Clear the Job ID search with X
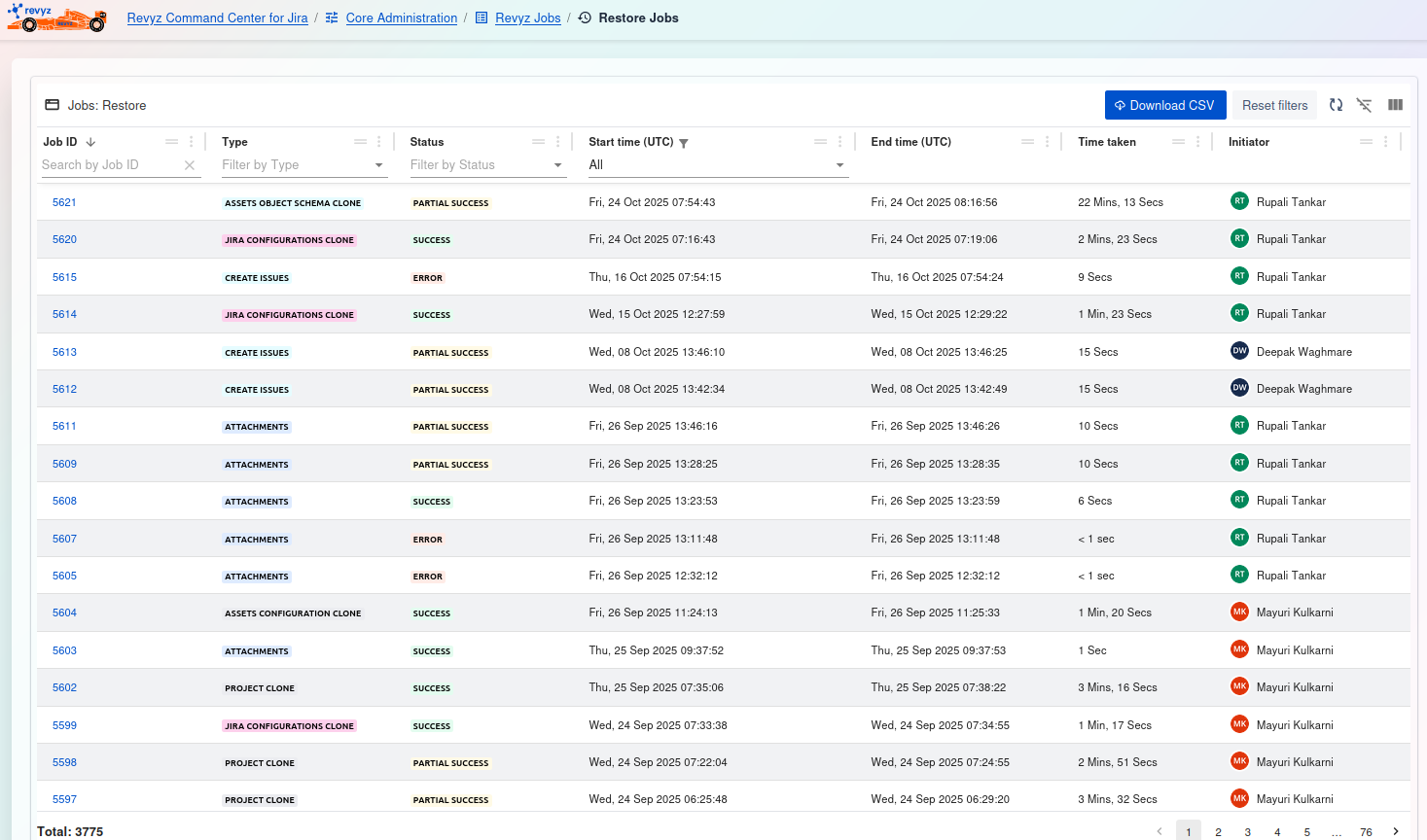1427x840 pixels. [x=190, y=165]
